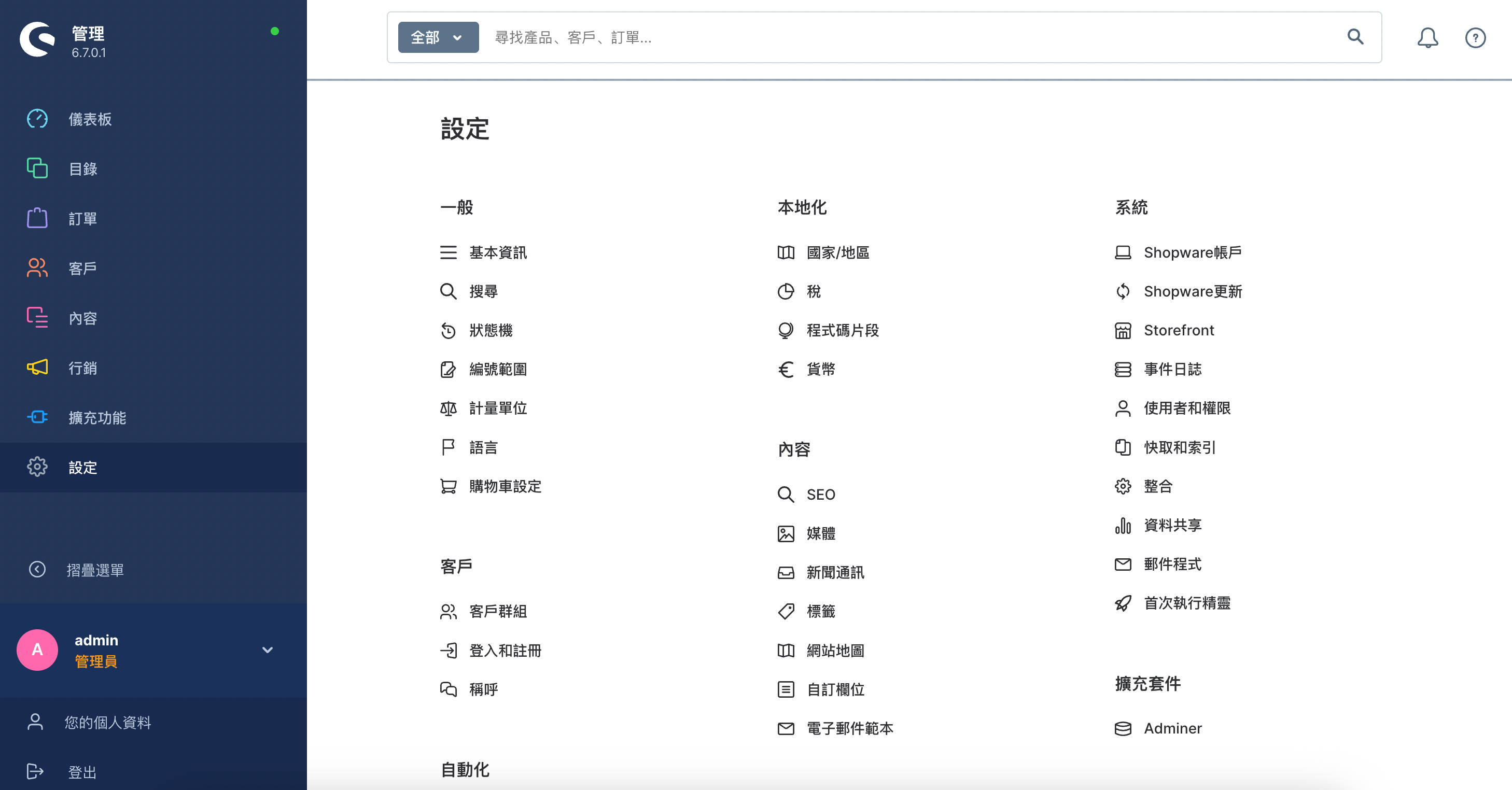This screenshot has height=790, width=1512.
Task: Expand the admin user menu chevron
Action: coord(267,650)
